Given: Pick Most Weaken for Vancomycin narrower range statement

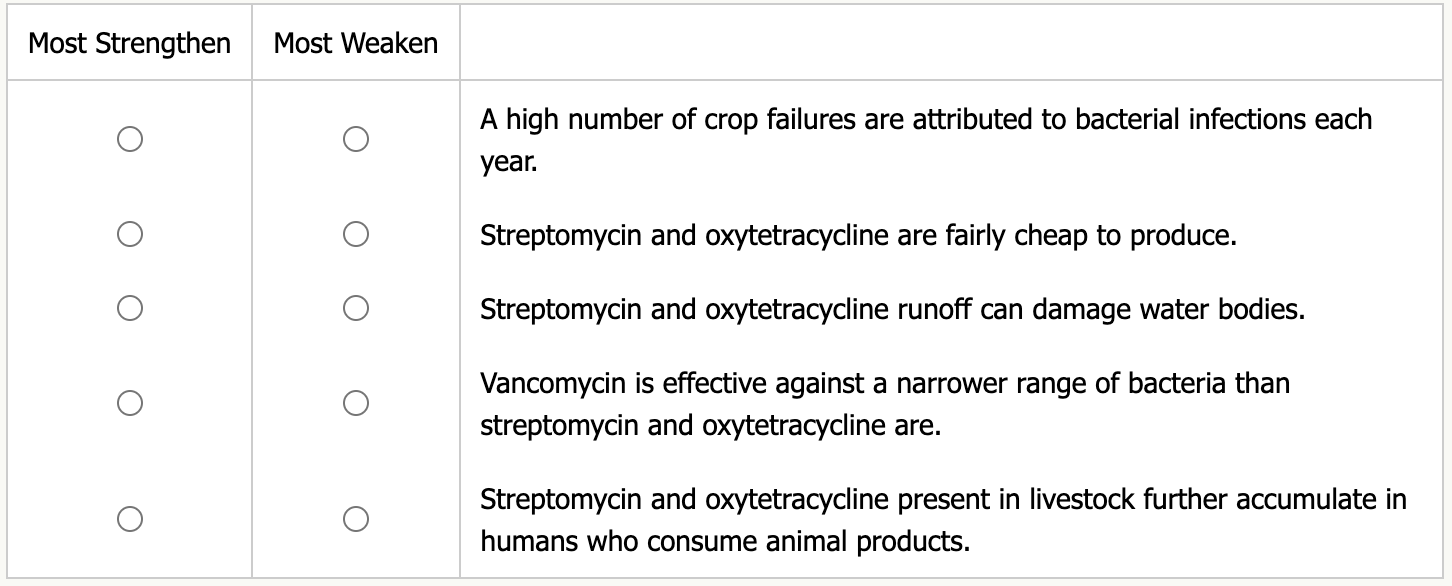Looking at the screenshot, I should (355, 403).
